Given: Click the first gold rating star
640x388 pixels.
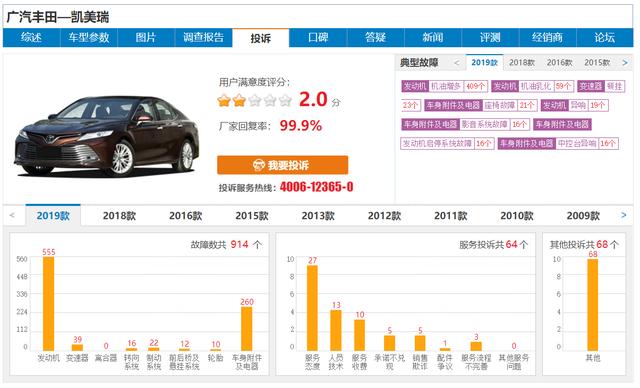Looking at the screenshot, I should 224,100.
